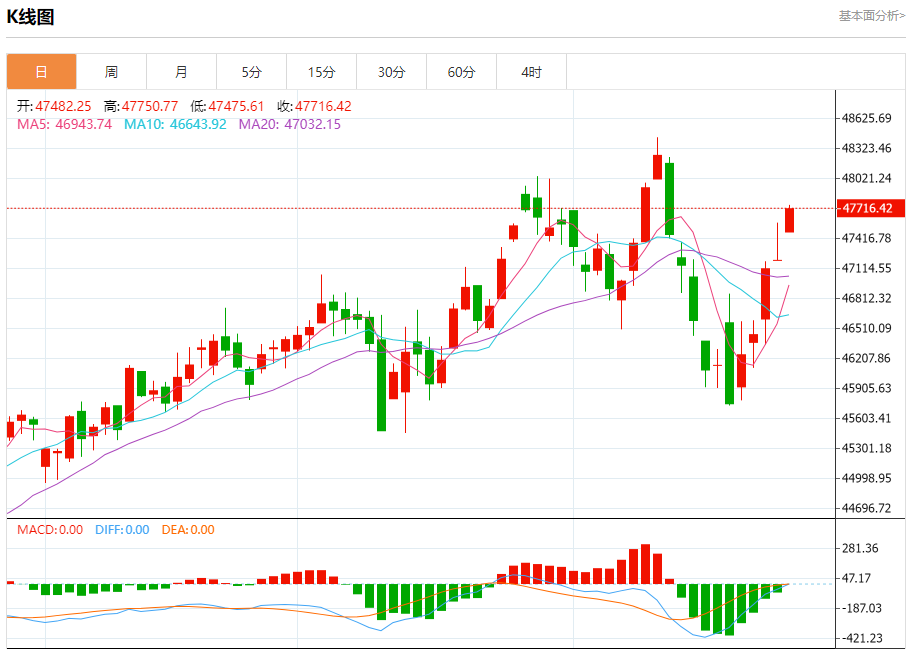
Task: Open the 基本面分析> link
Action: tap(872, 16)
